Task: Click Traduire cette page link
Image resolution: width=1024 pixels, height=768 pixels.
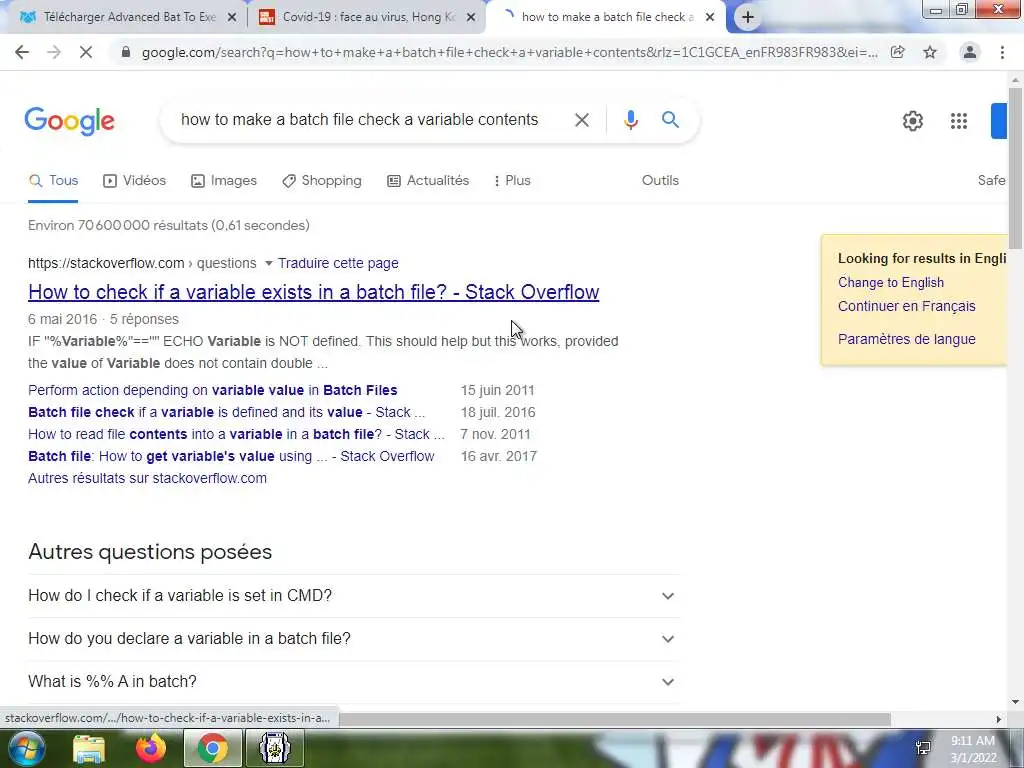Action: pyautogui.click(x=338, y=263)
